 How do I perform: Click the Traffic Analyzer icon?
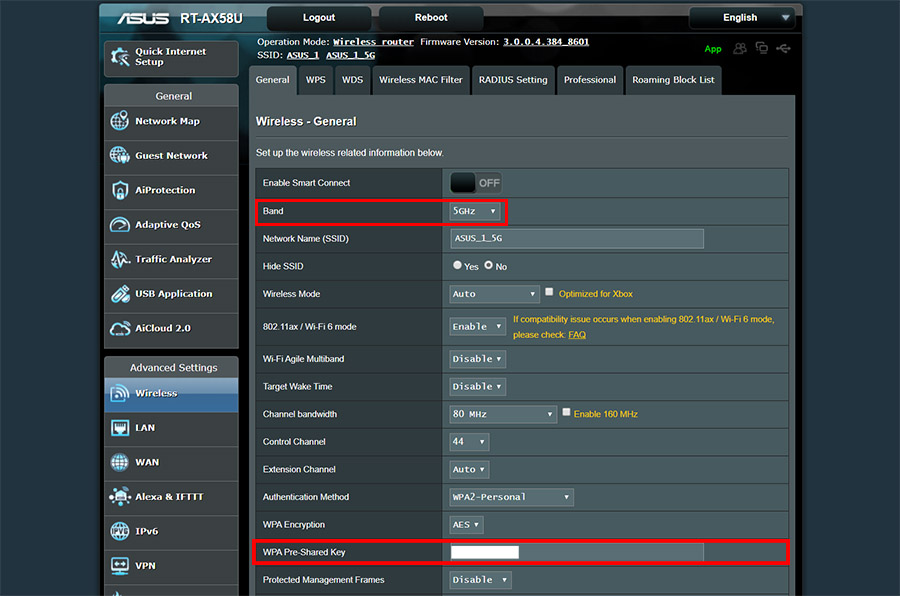[120, 260]
